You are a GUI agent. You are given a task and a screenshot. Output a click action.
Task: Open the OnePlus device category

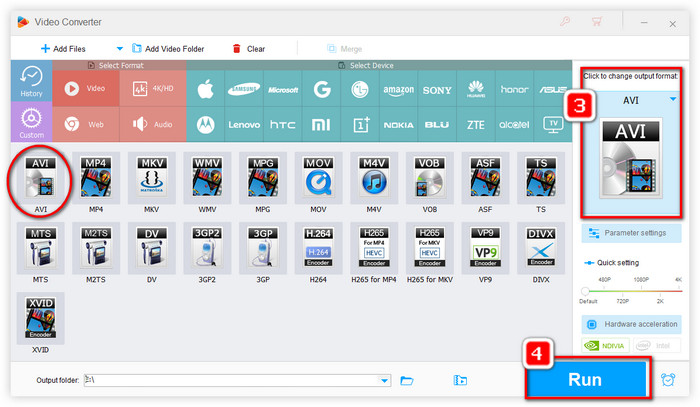tap(360, 125)
